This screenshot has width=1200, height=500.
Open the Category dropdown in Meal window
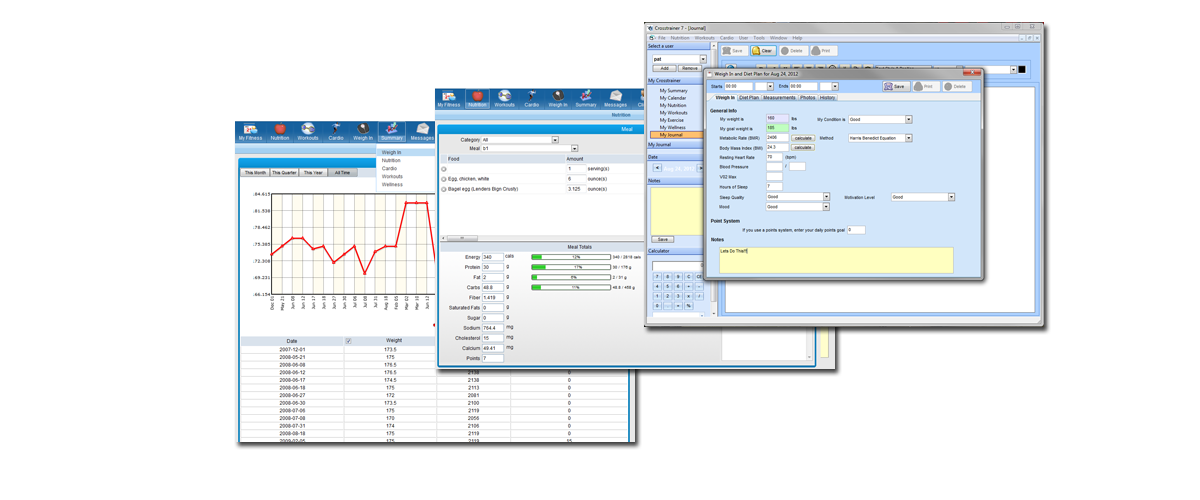[x=555, y=140]
